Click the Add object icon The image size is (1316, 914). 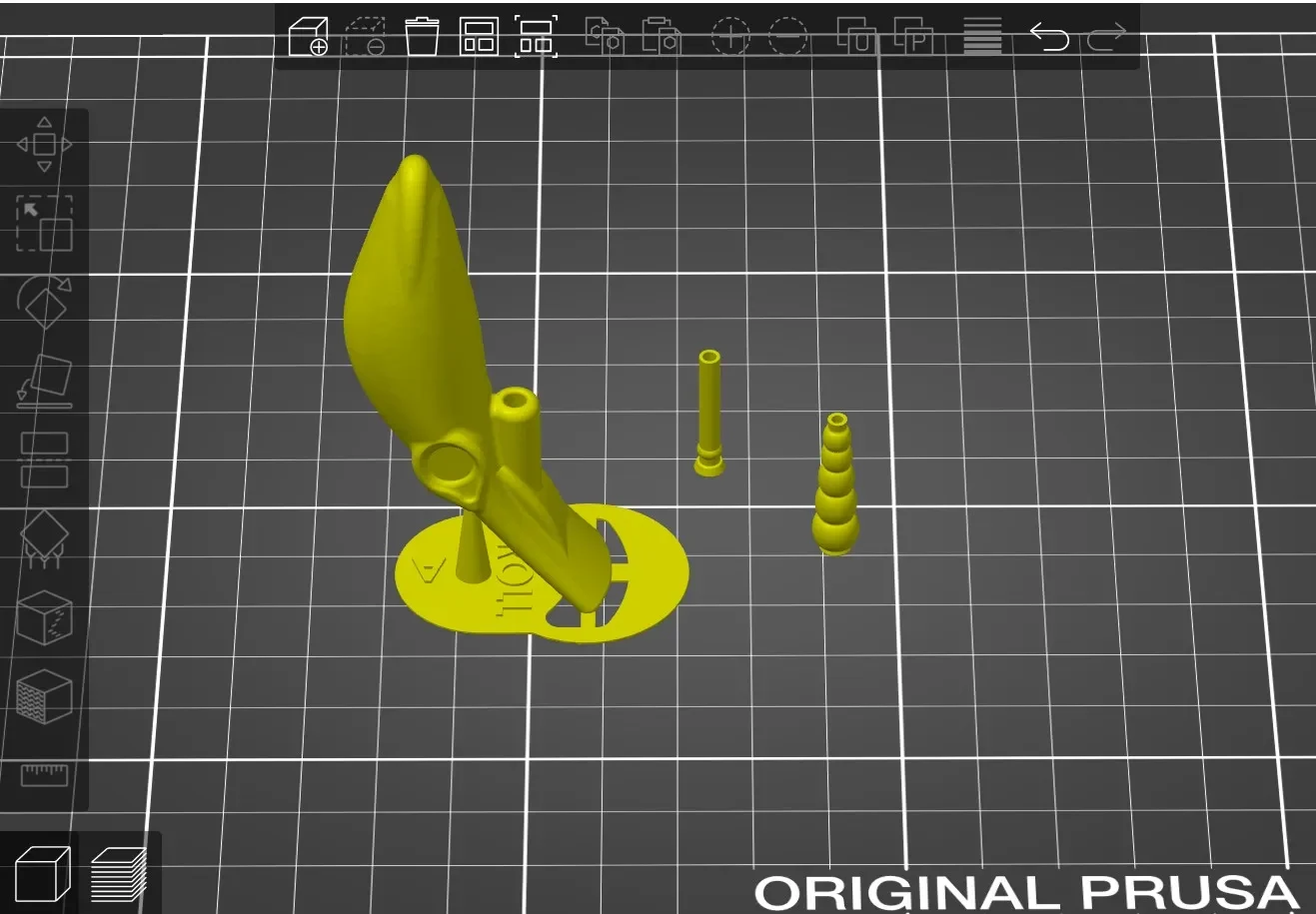[308, 37]
